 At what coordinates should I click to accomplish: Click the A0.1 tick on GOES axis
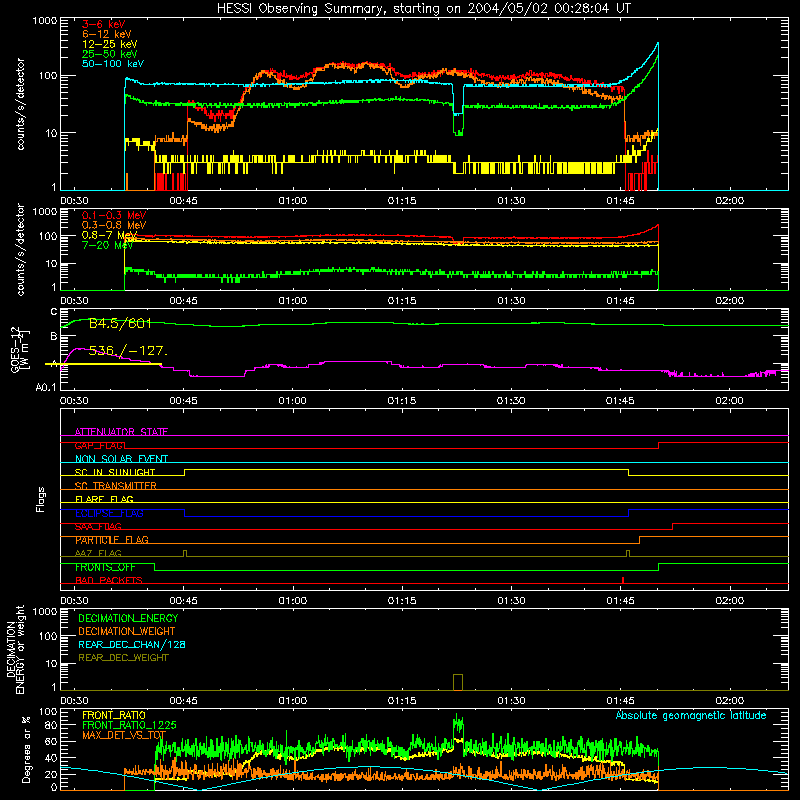tap(46, 387)
